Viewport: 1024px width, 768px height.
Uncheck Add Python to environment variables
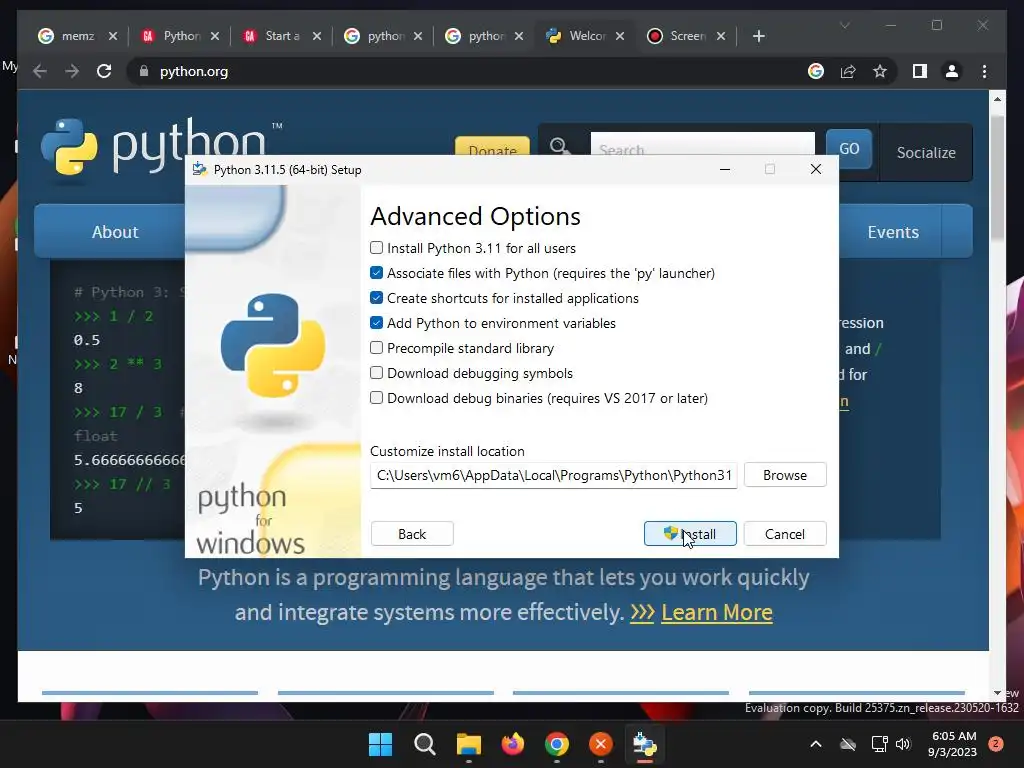coord(376,323)
